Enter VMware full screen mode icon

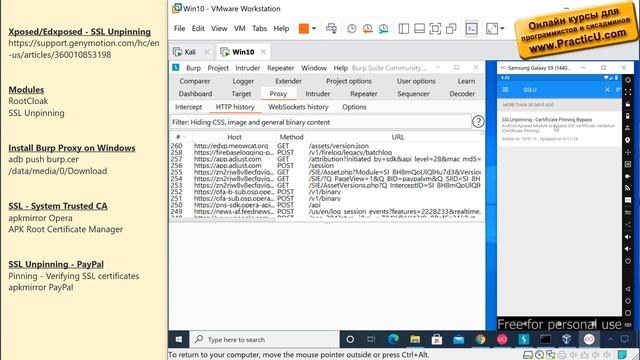point(435,29)
